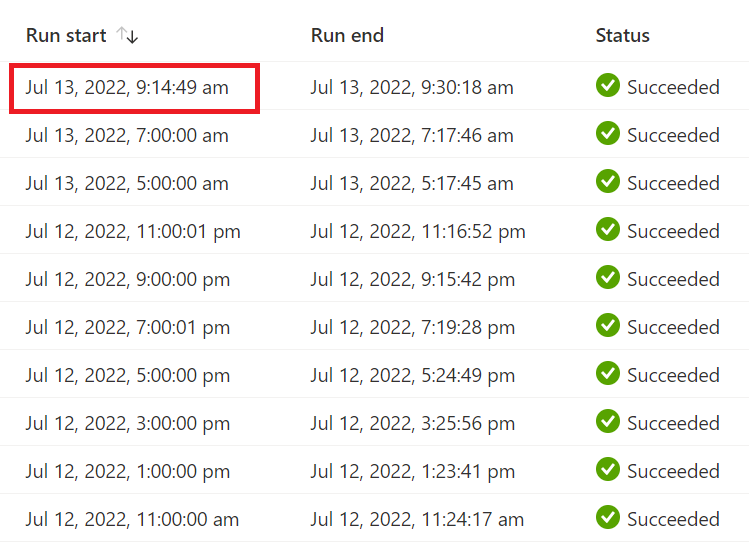Screen dimensions: 749x546
Task: Select the Status column header
Action: point(622,35)
